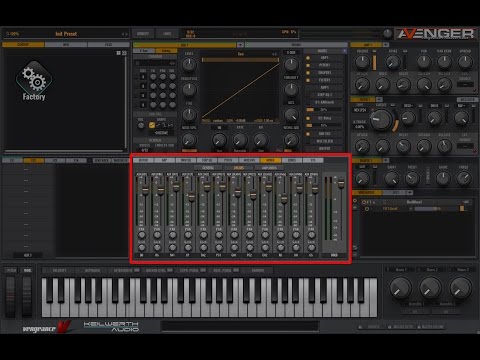Image resolution: width=480 pixels, height=360 pixels.
Task: Toggle the SHAPER1 routing LED
Action: click(308, 73)
